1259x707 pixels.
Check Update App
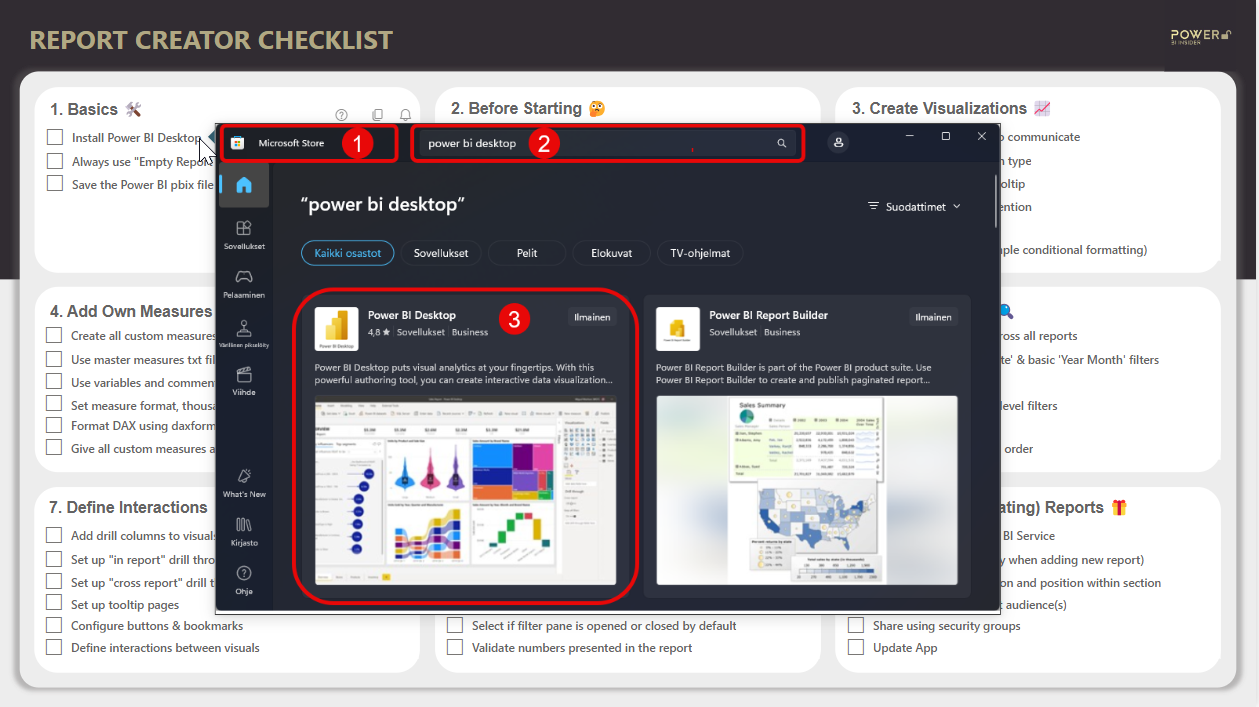coord(856,648)
